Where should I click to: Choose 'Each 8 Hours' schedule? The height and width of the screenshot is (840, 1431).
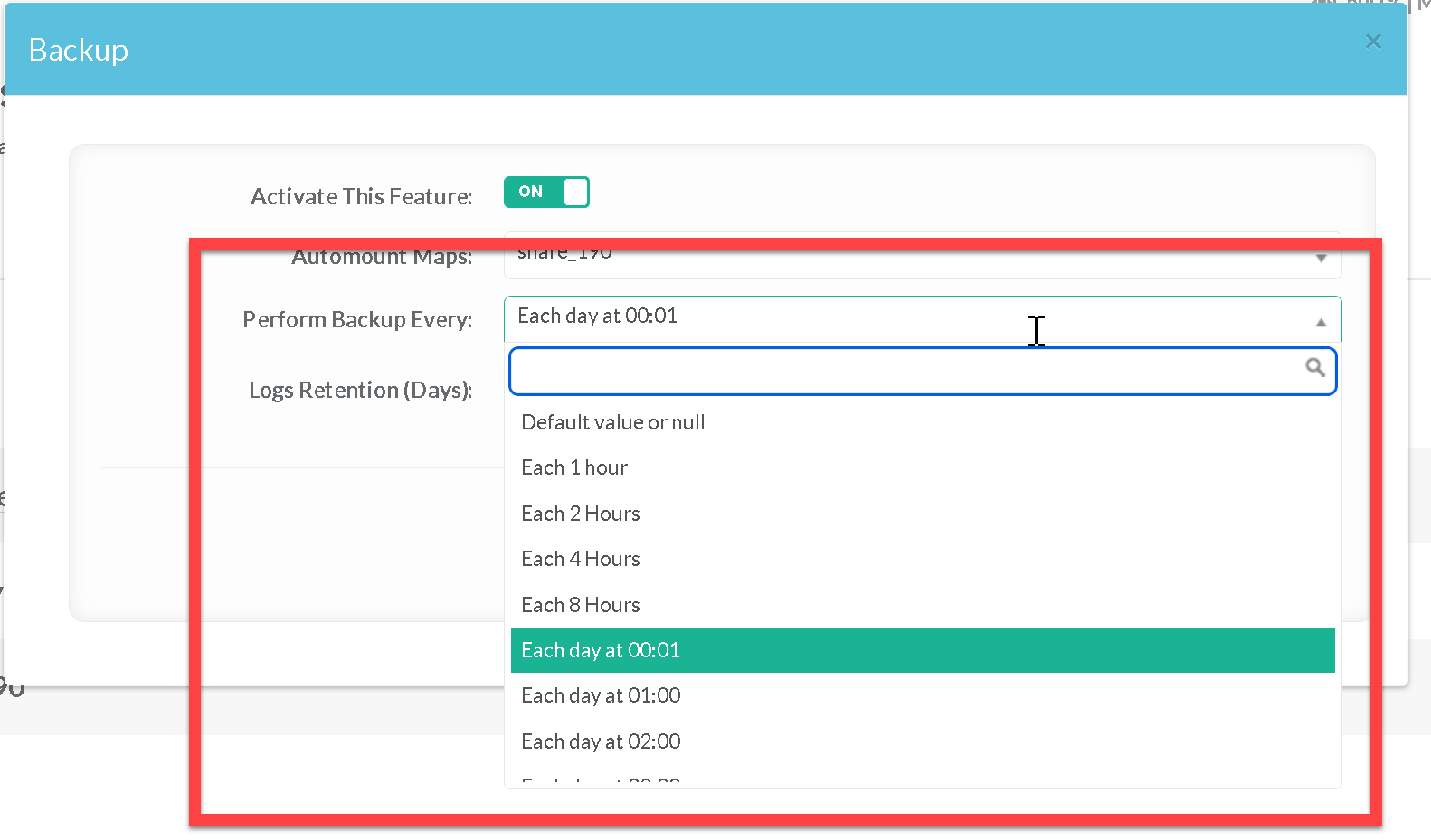tap(580, 605)
